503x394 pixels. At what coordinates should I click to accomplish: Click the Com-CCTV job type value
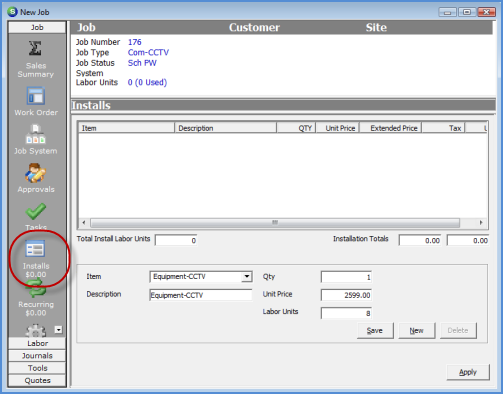pos(148,52)
